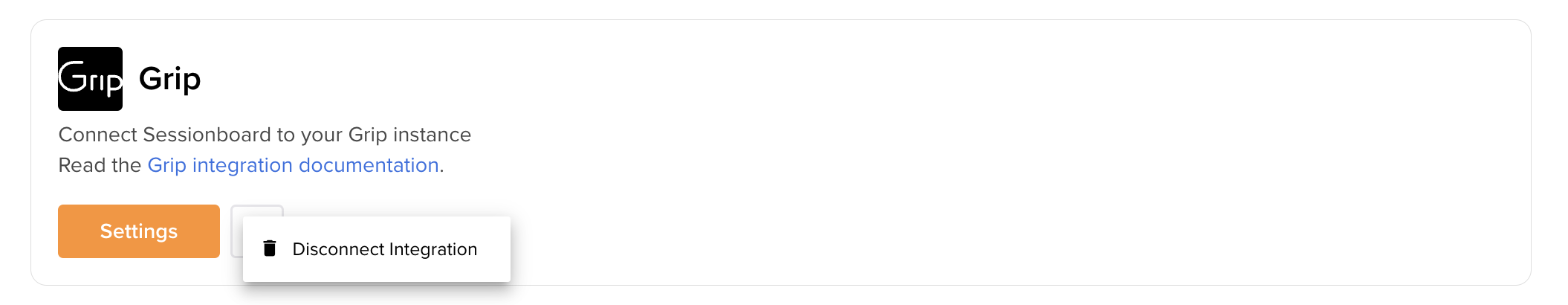Click the Grip brand thumbnail
1568x305 pixels.
click(x=90, y=79)
